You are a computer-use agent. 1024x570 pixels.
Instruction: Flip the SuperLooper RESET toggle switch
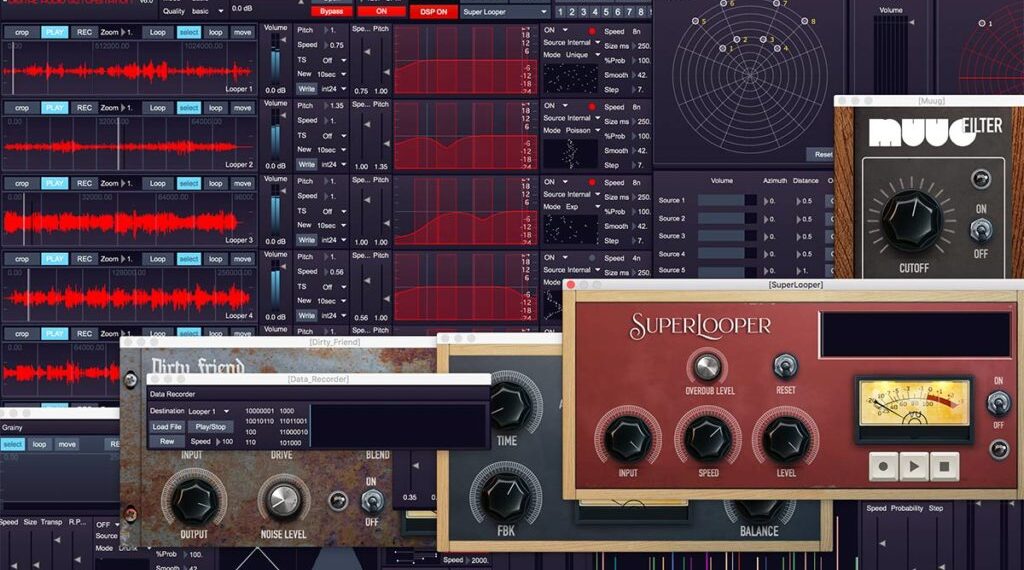click(x=786, y=366)
